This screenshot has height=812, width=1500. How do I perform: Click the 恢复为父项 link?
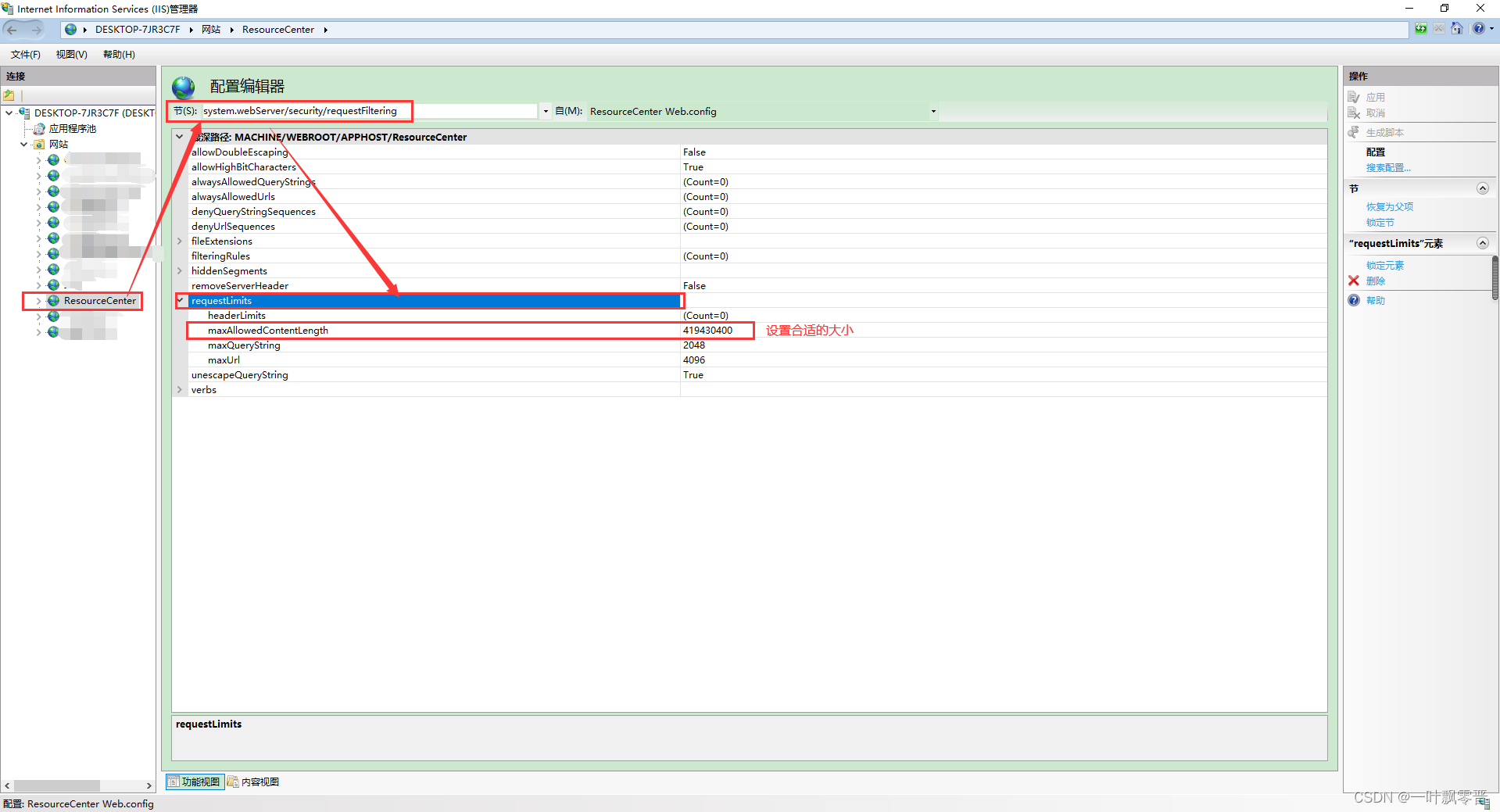(x=1390, y=207)
